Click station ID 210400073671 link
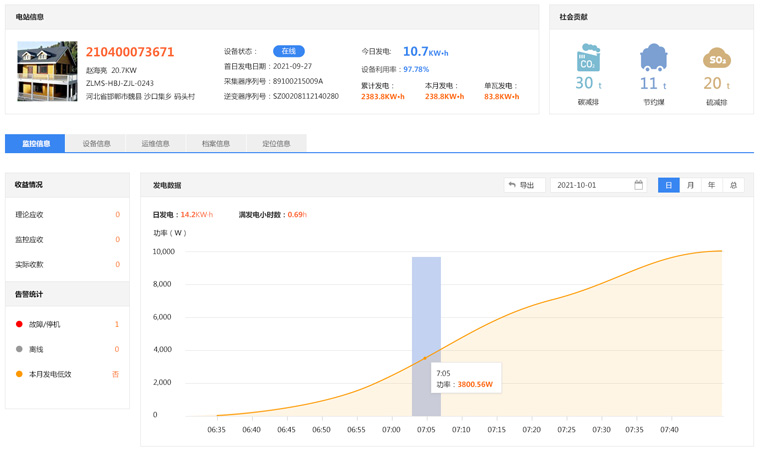 pos(130,52)
